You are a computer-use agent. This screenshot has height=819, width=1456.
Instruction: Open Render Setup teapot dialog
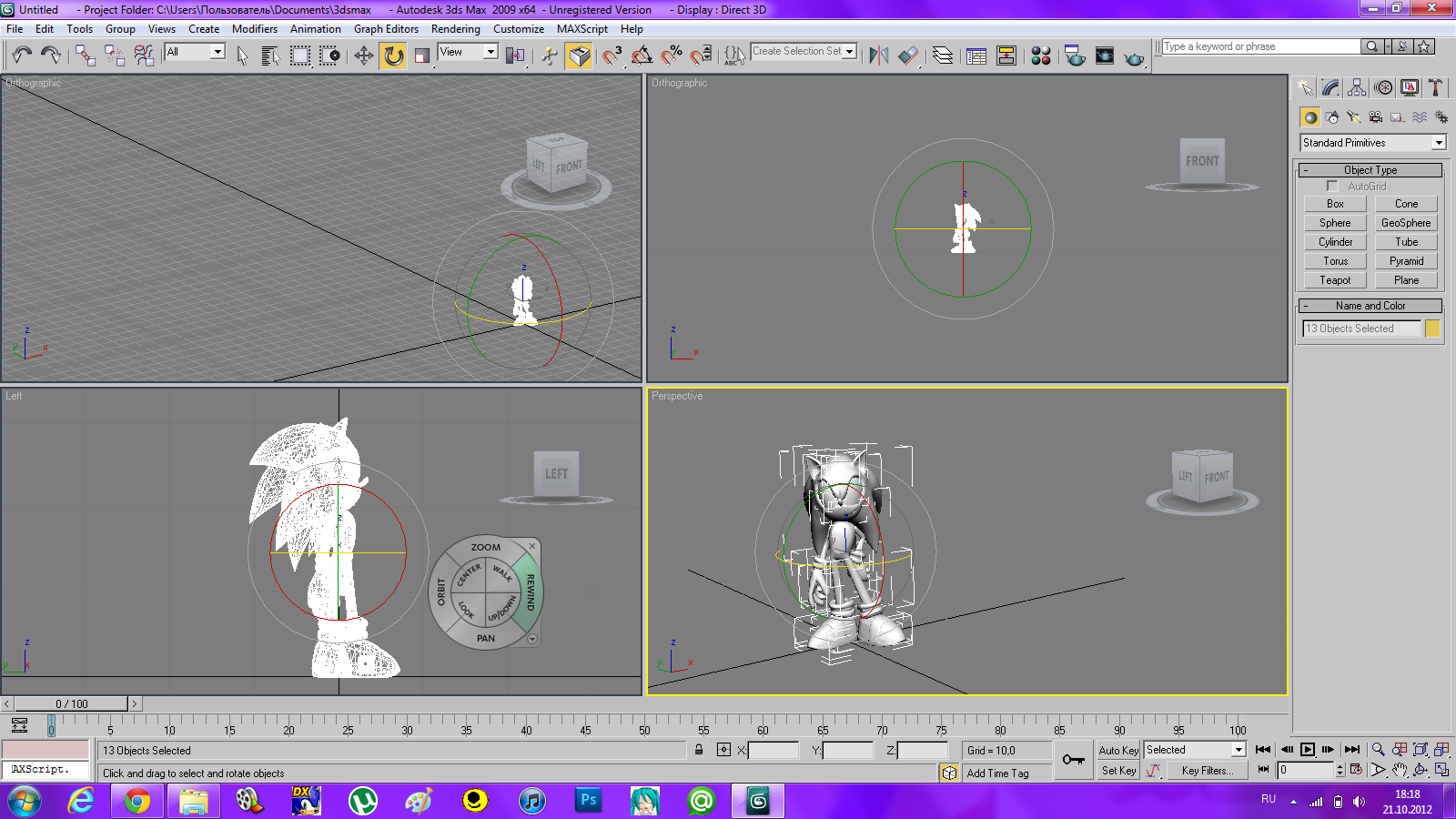point(1075,56)
